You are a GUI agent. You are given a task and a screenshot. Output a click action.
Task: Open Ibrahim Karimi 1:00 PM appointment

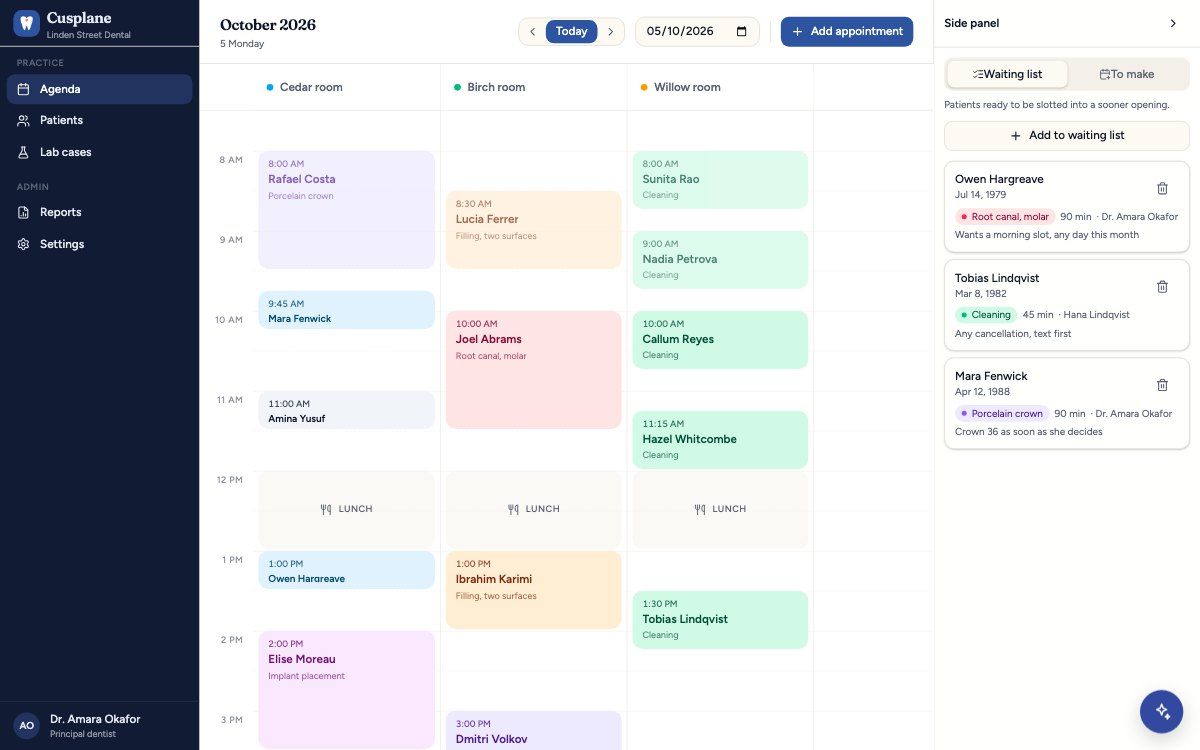(x=533, y=590)
